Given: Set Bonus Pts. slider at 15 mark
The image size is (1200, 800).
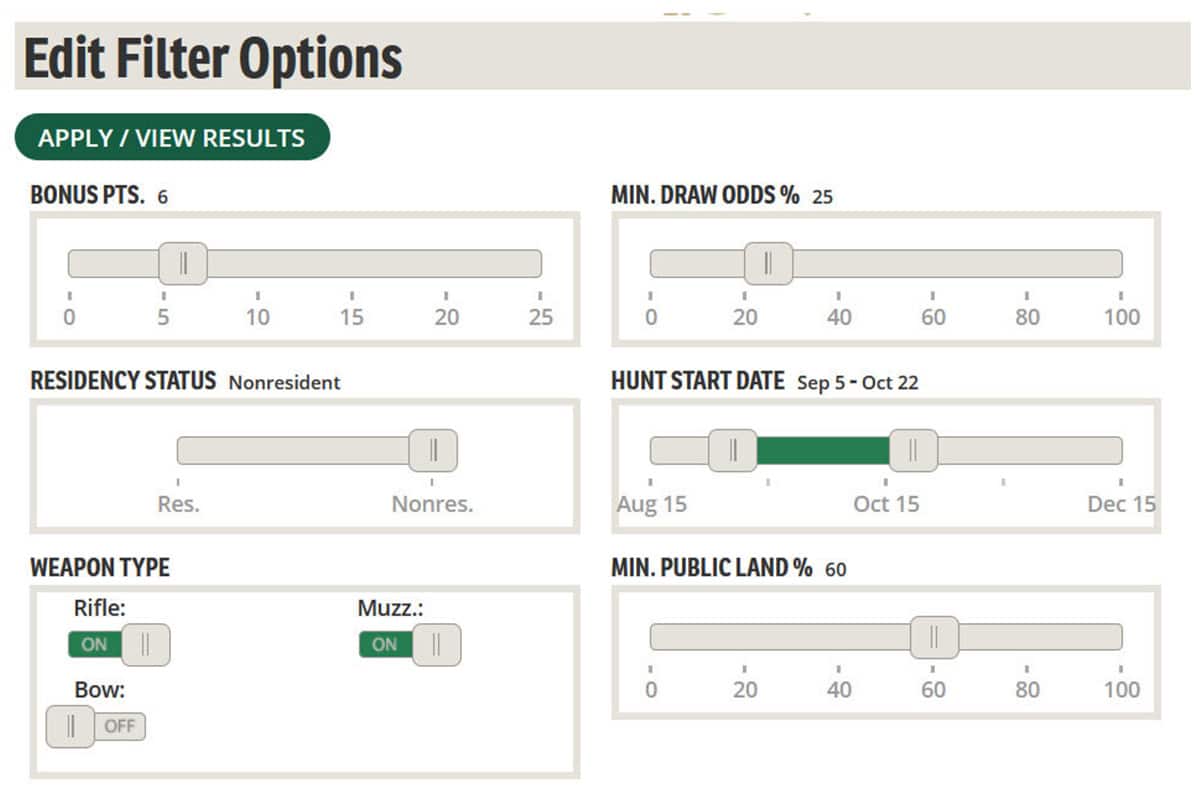Looking at the screenshot, I should click(352, 264).
